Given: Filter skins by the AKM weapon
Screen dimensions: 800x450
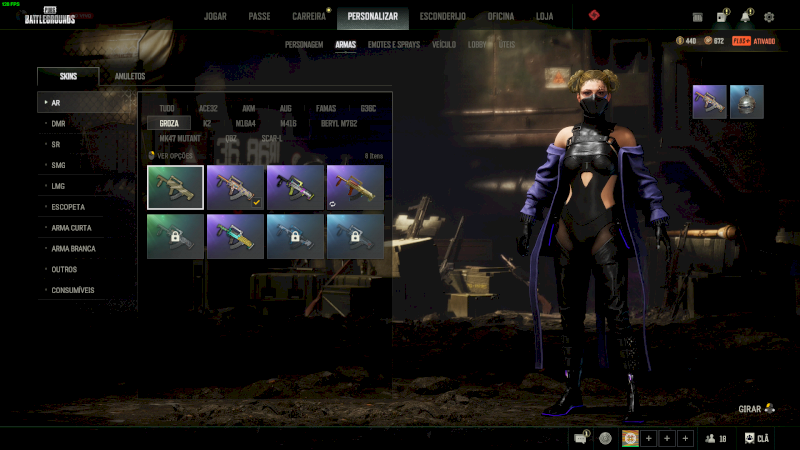Looking at the screenshot, I should (x=247, y=107).
